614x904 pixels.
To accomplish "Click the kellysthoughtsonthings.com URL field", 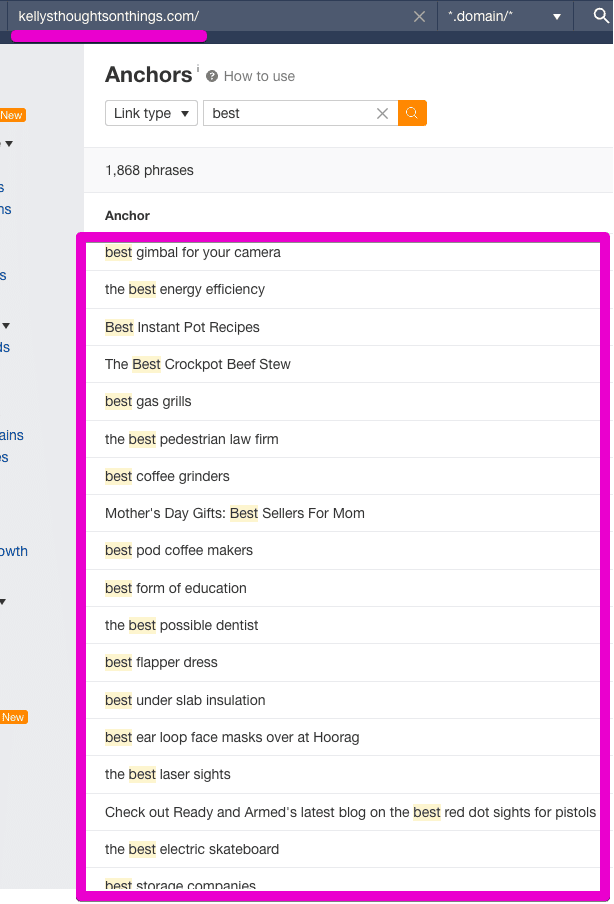I will [200, 16].
